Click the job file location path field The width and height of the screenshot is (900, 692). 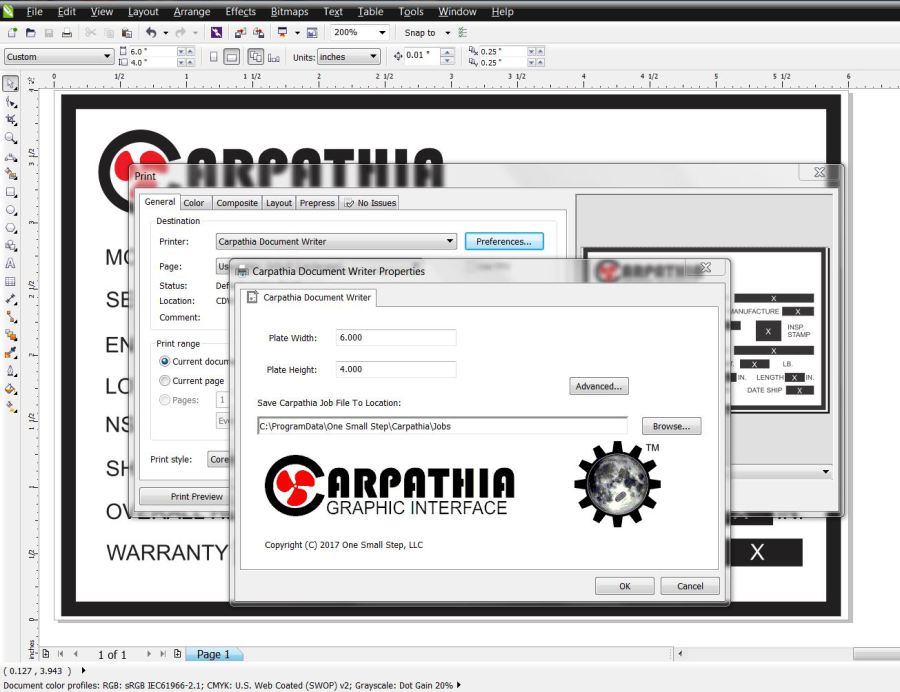442,426
